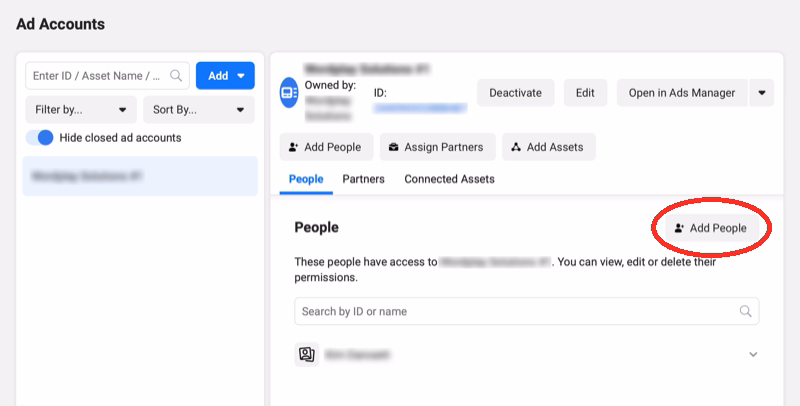Switch to the Connected Assets tab
The width and height of the screenshot is (800, 406).
(449, 179)
